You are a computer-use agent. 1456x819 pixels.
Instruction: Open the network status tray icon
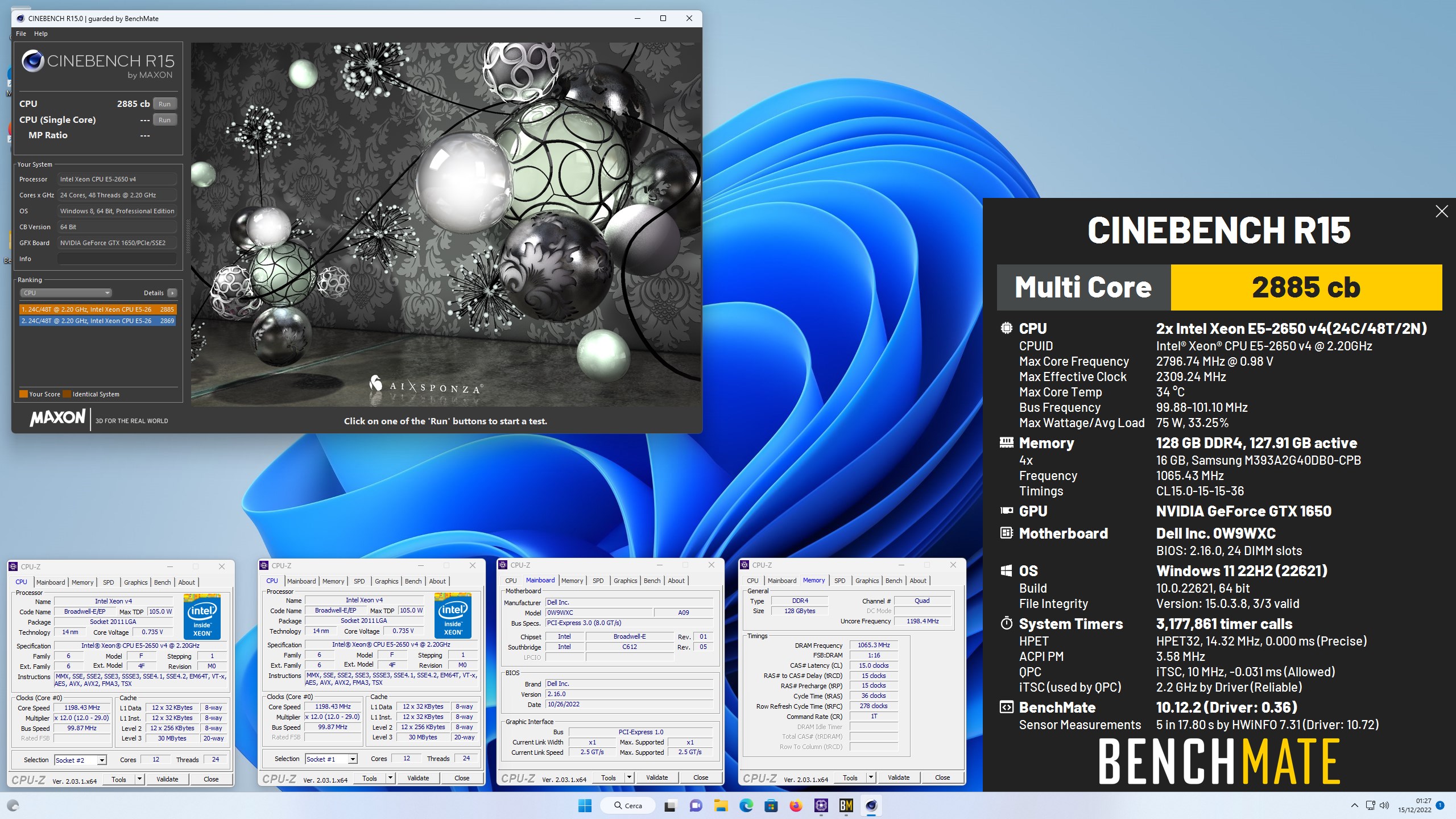coord(1370,805)
